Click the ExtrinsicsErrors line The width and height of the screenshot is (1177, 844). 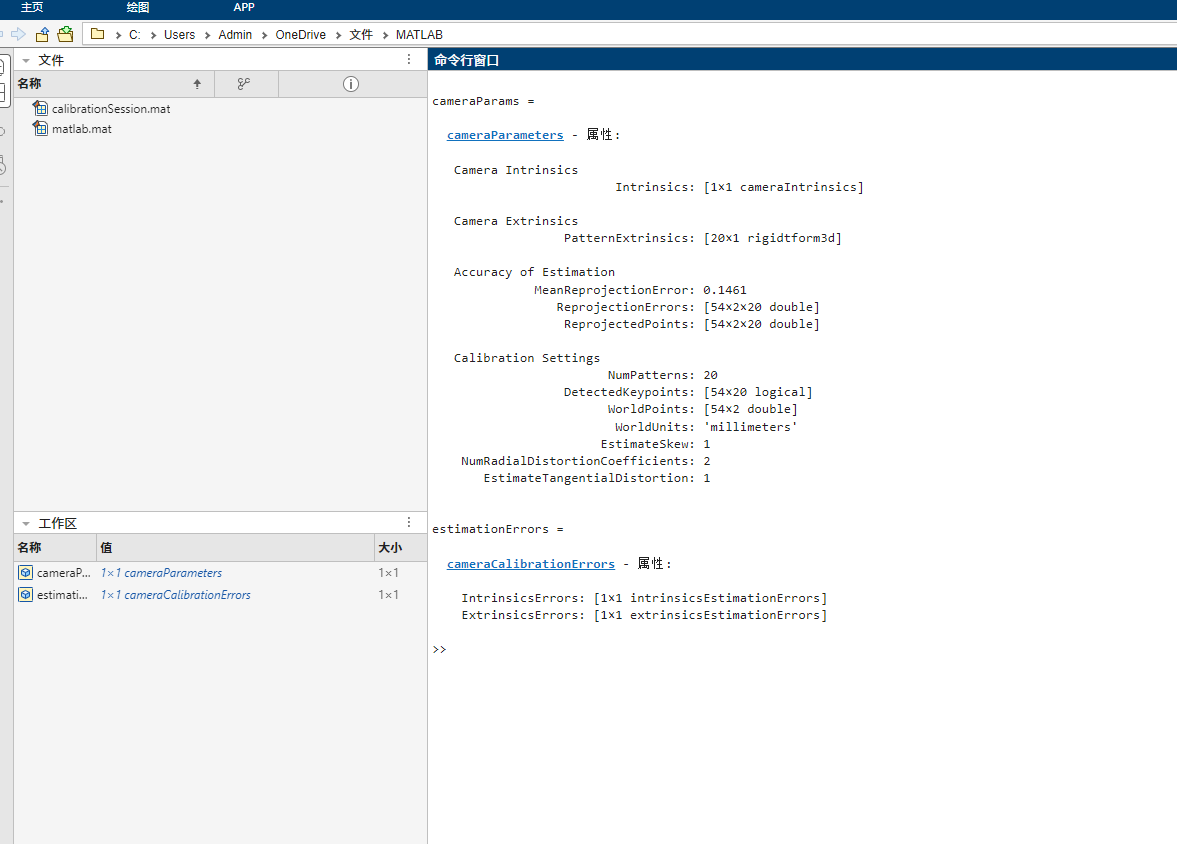click(x=644, y=615)
